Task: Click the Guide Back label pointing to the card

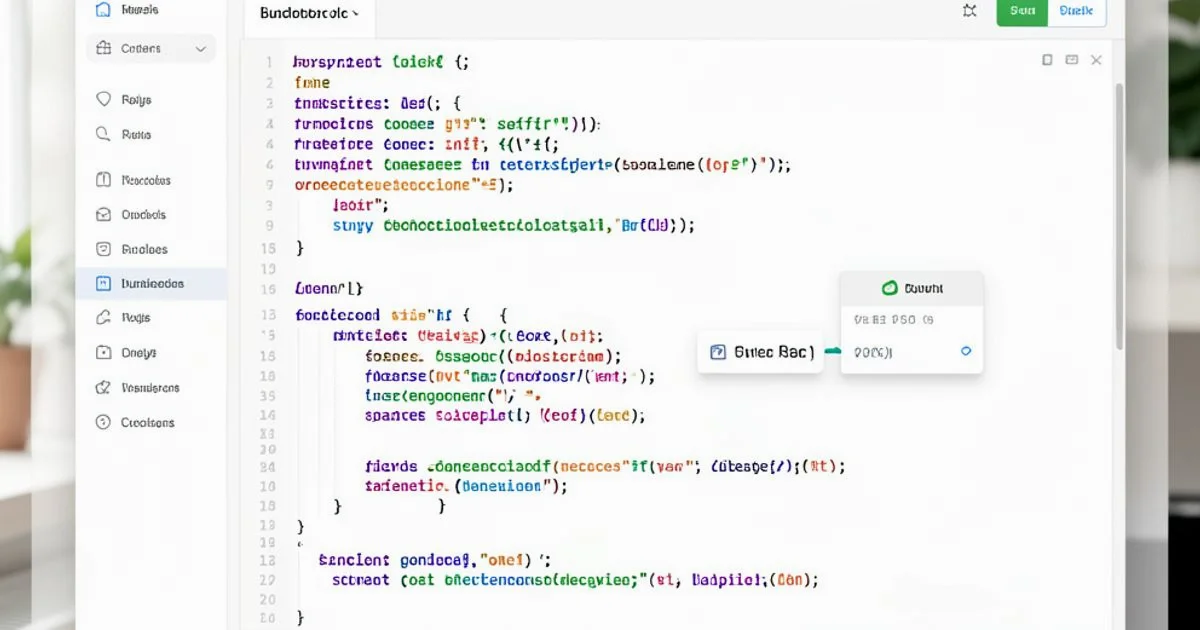Action: click(x=760, y=351)
